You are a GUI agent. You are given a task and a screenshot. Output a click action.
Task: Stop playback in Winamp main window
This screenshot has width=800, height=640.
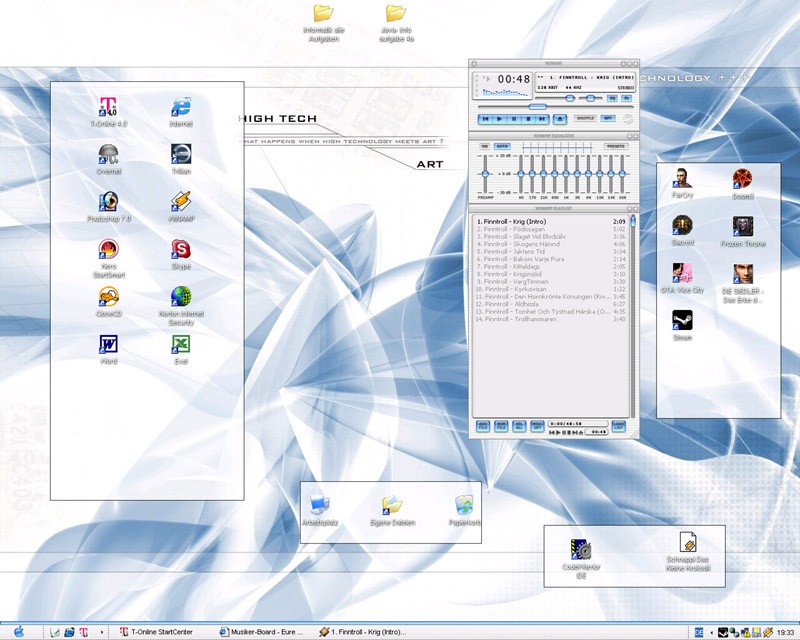528,119
